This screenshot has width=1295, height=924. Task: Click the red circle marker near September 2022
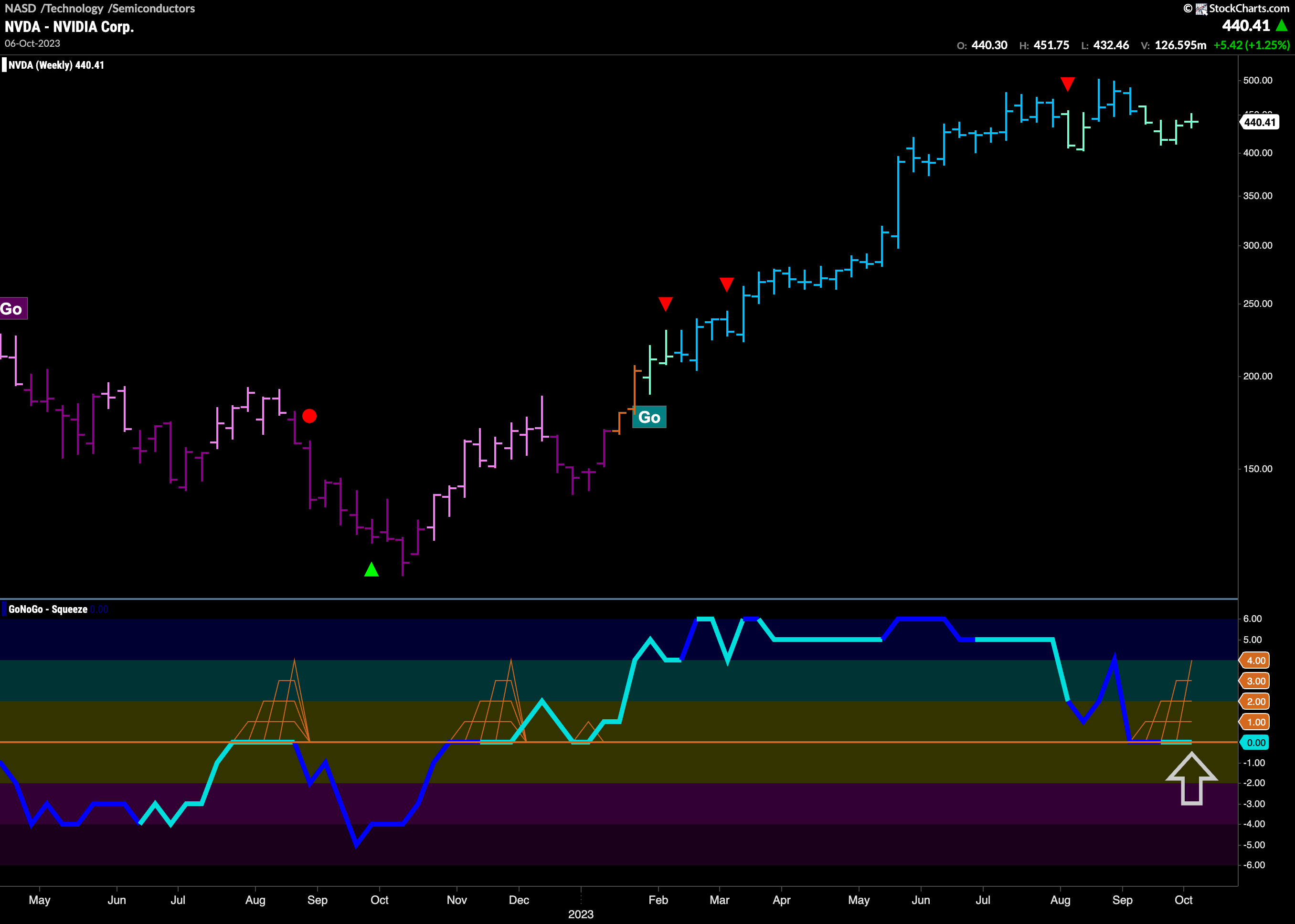click(x=309, y=416)
